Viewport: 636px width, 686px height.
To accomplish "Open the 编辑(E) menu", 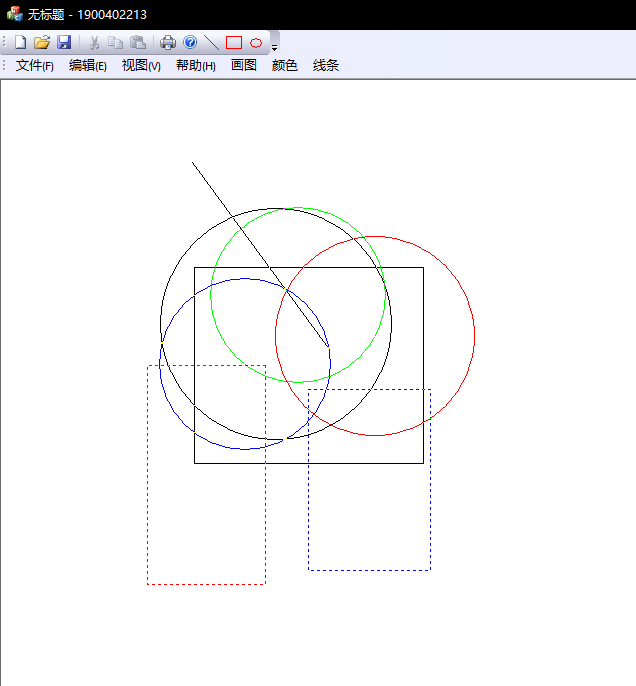I will click(87, 66).
